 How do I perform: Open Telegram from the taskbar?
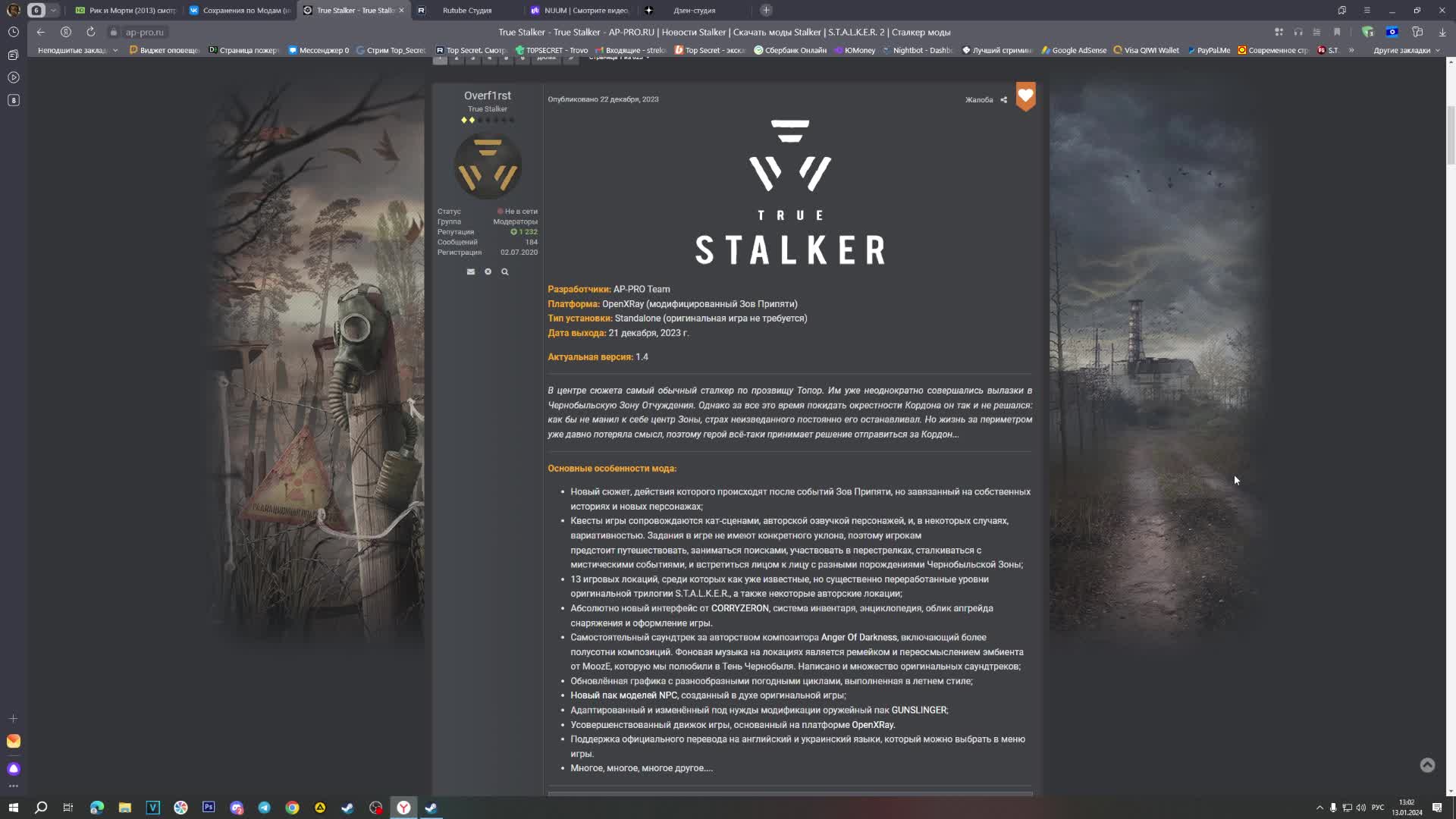tap(264, 808)
